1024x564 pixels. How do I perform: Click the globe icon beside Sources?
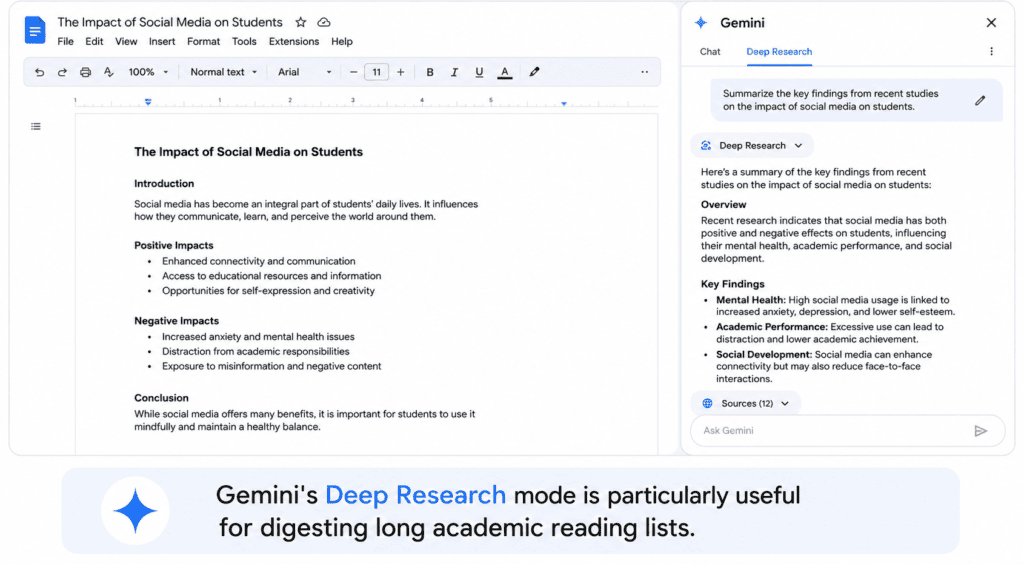[707, 403]
